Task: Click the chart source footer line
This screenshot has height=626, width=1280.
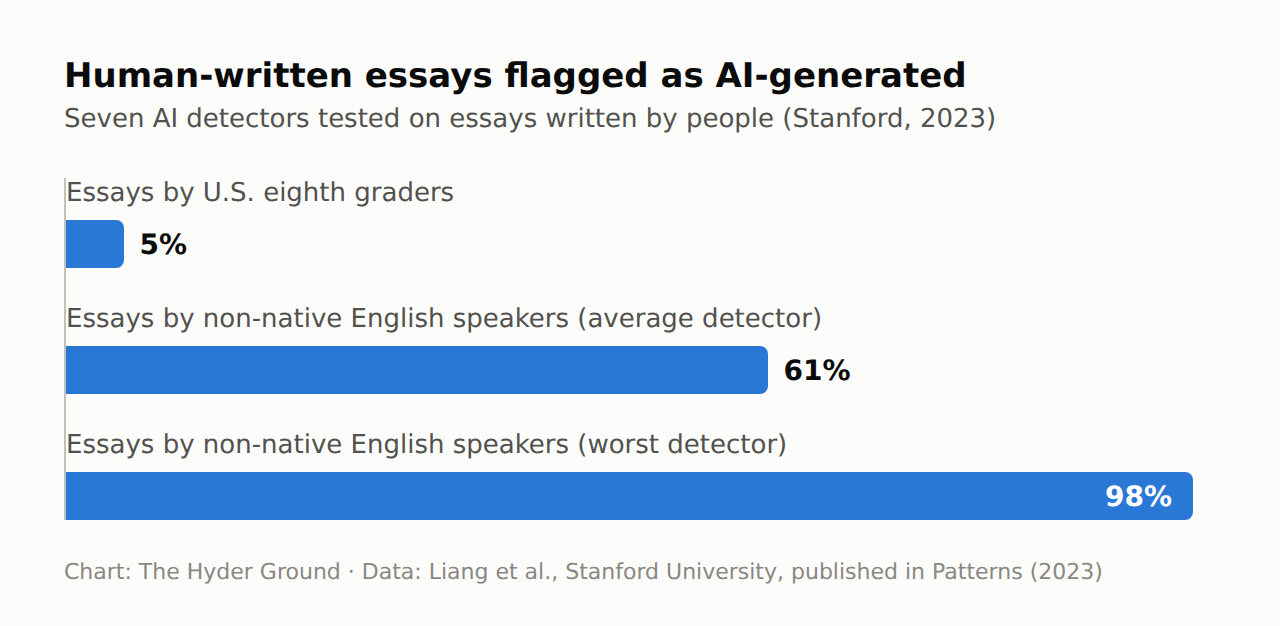Action: [x=583, y=572]
